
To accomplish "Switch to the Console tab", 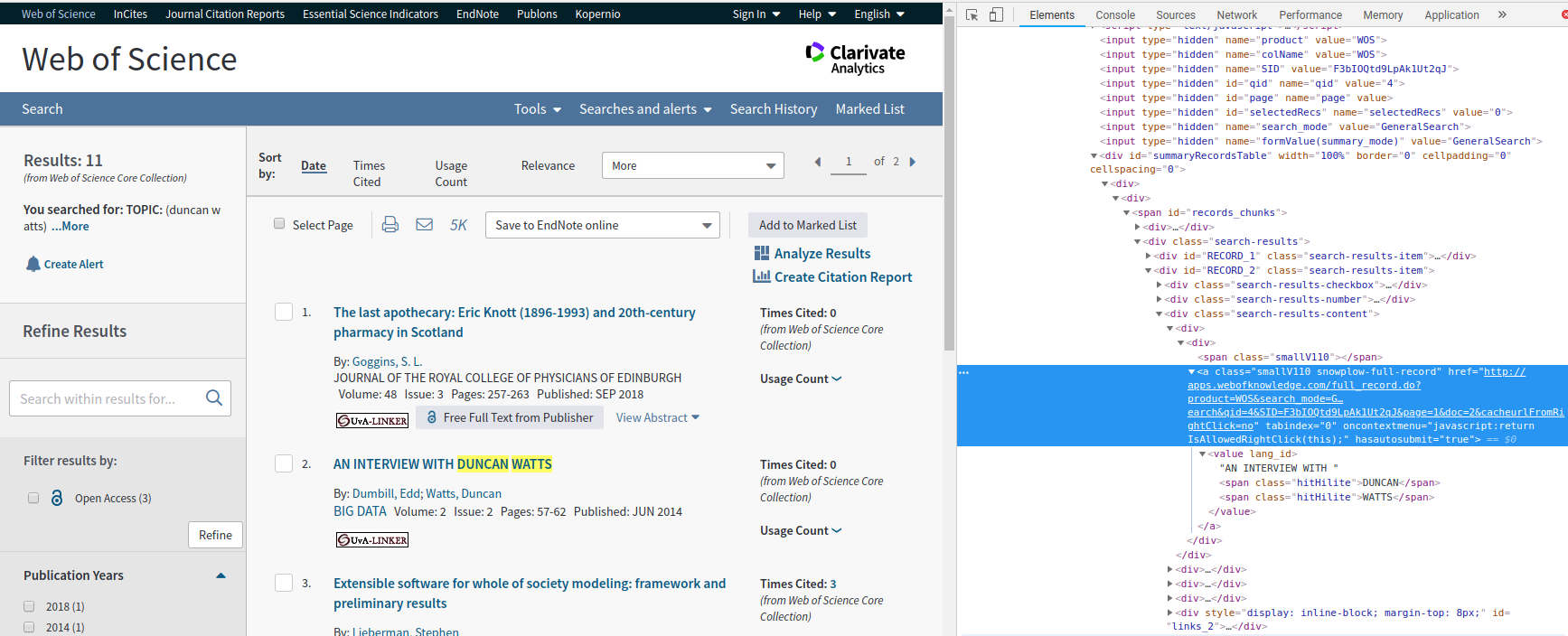I will click(x=1115, y=14).
